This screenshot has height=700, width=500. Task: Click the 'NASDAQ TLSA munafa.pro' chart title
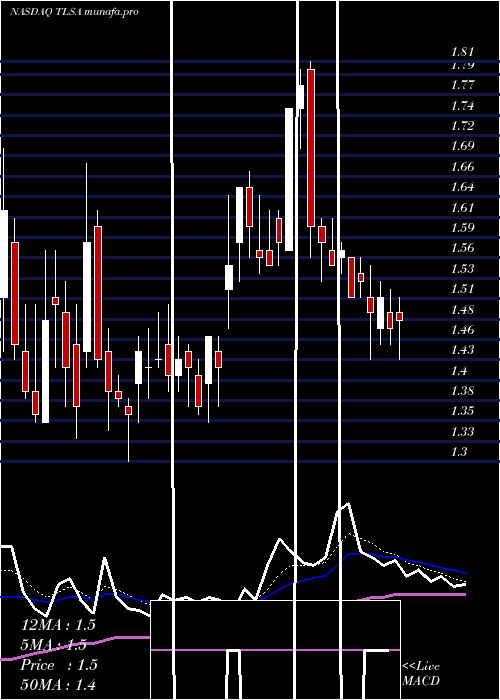[74, 12]
